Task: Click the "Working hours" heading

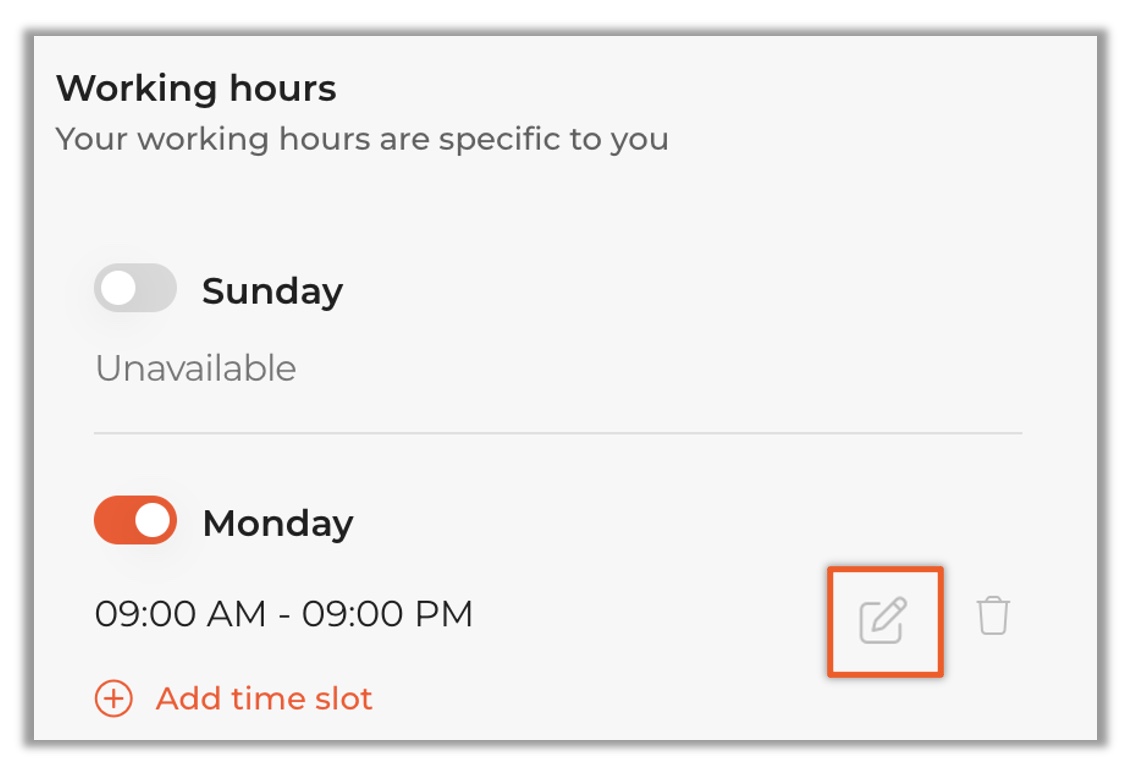Action: pyautogui.click(x=196, y=89)
